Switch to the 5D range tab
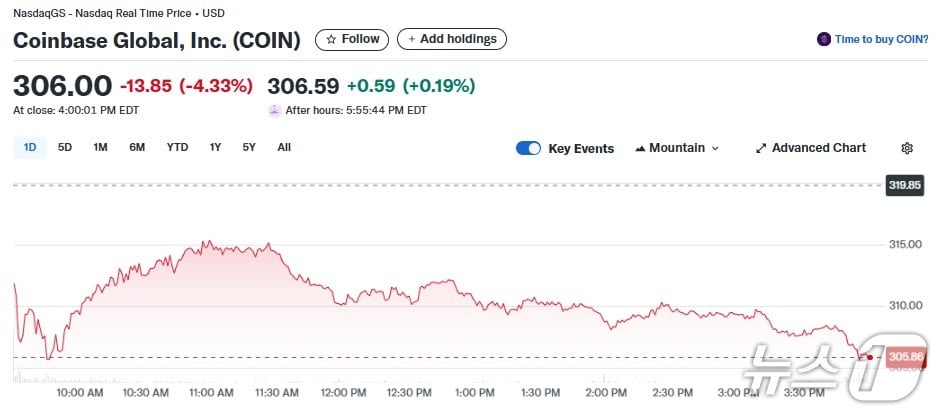Image resolution: width=941 pixels, height=415 pixels. (x=65, y=147)
